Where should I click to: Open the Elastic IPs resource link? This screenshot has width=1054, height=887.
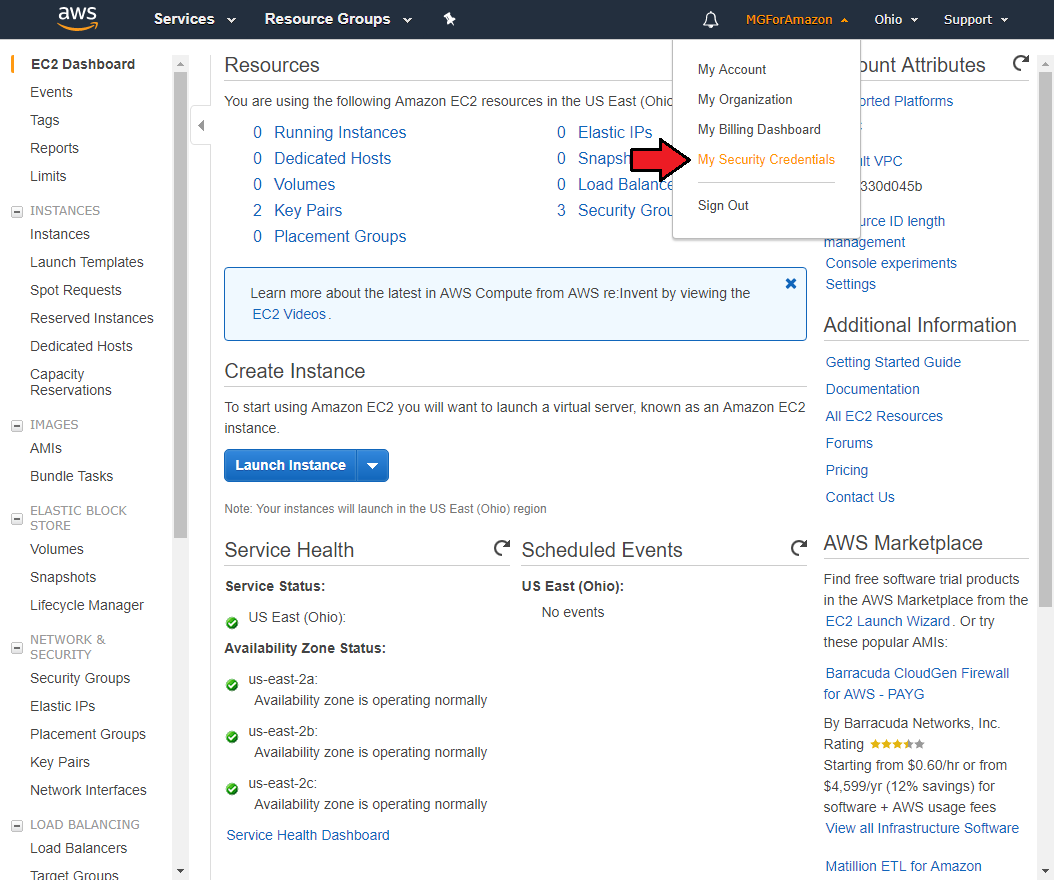(x=615, y=132)
